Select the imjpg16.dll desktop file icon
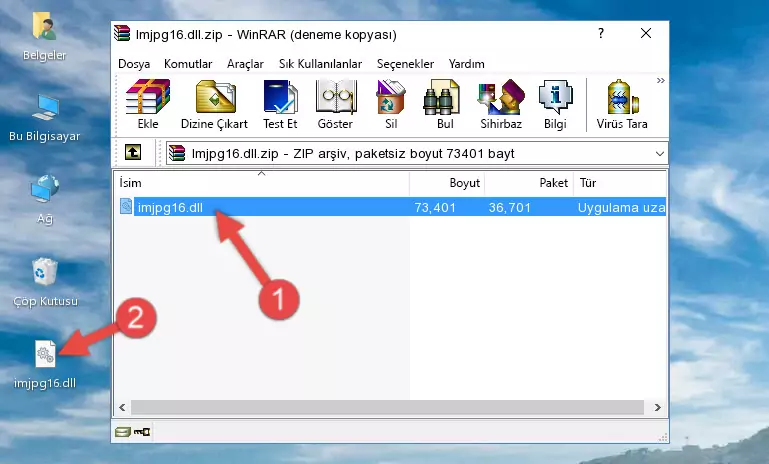Screen dimensions: 769x464 (45, 365)
